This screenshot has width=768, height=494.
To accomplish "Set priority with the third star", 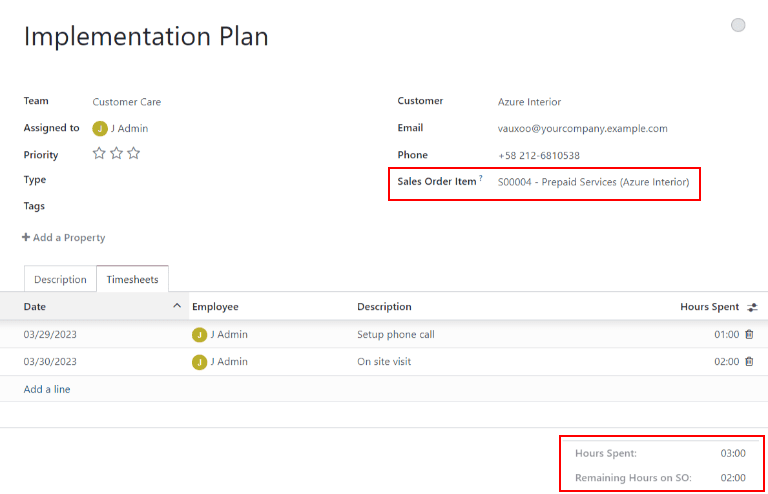I will 134,154.
